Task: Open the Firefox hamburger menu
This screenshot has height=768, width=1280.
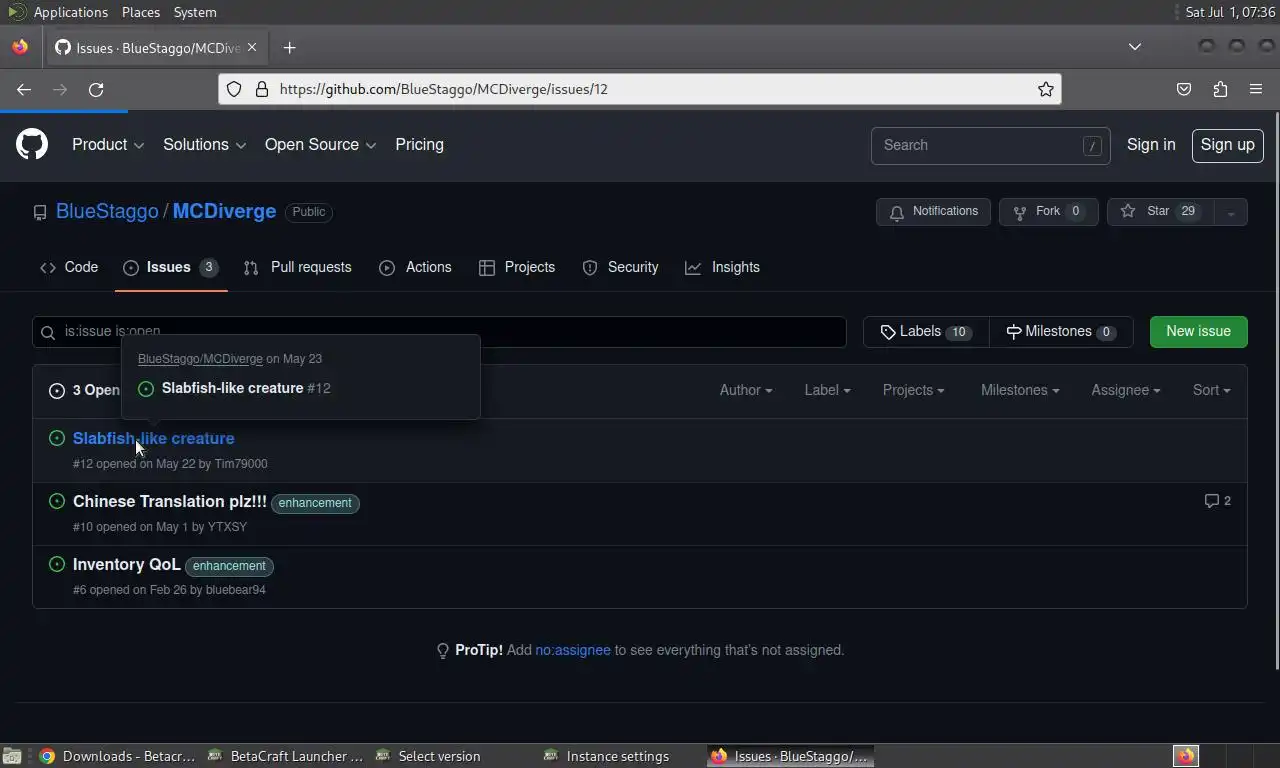Action: pyautogui.click(x=1256, y=89)
